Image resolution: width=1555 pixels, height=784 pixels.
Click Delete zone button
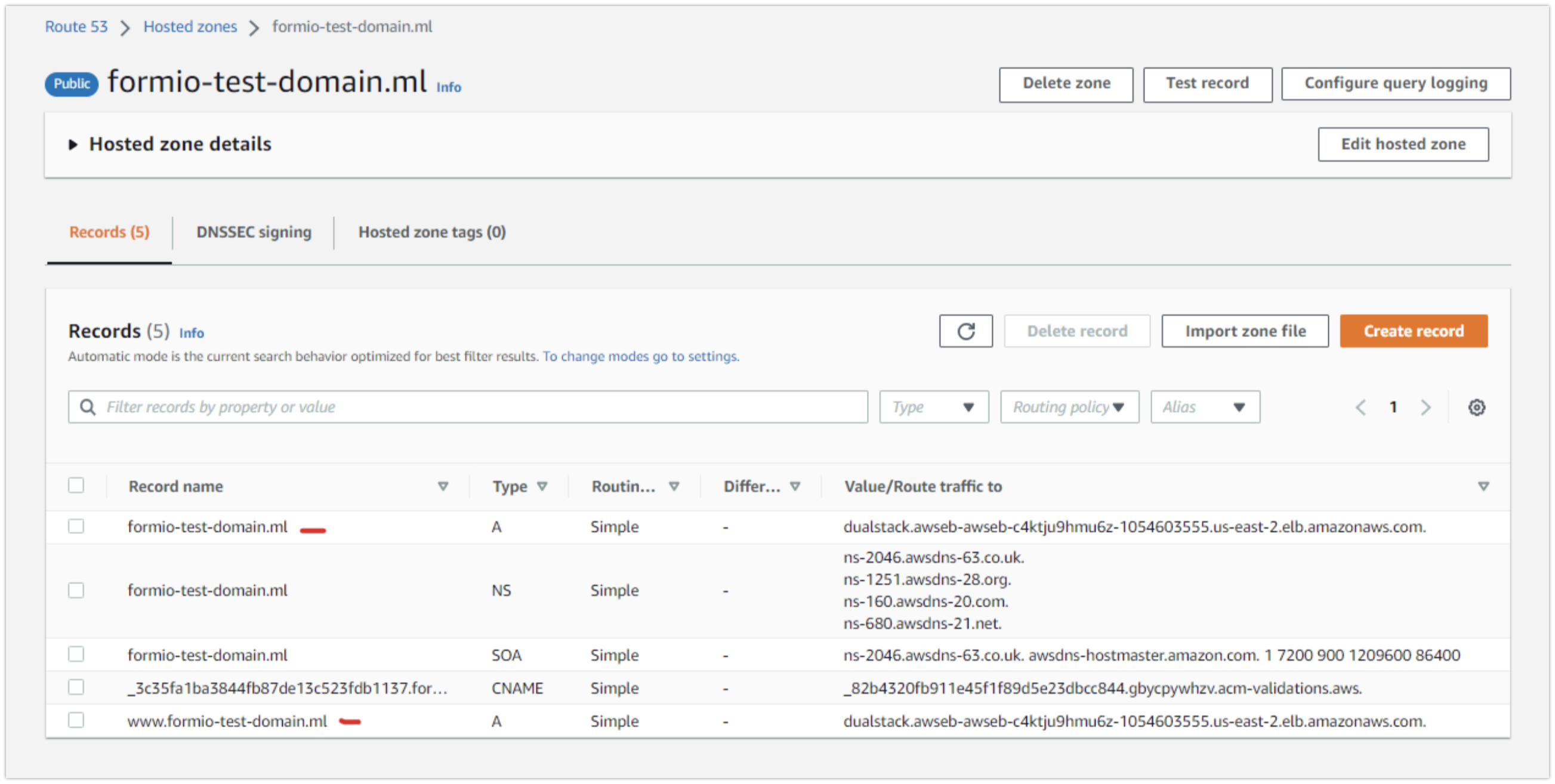point(1066,84)
